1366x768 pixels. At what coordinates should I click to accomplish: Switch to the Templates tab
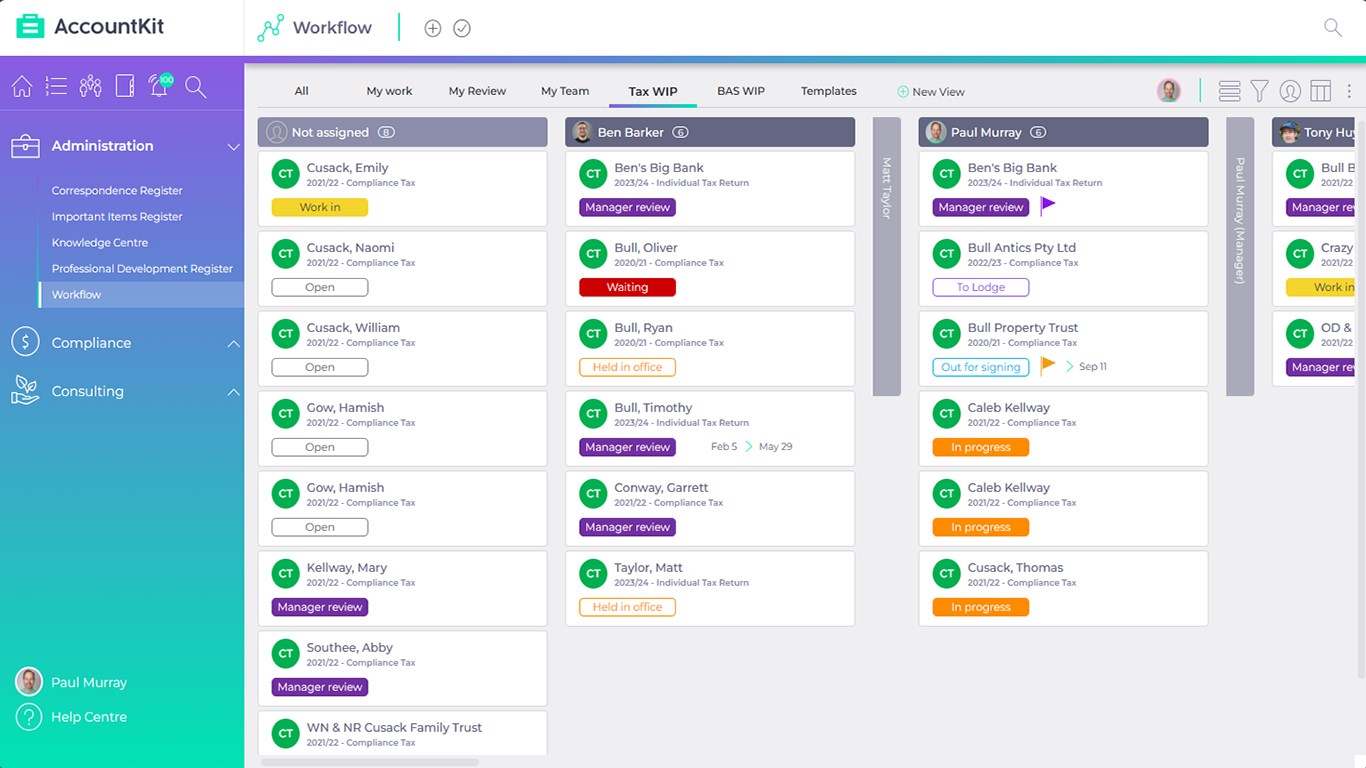pos(829,91)
